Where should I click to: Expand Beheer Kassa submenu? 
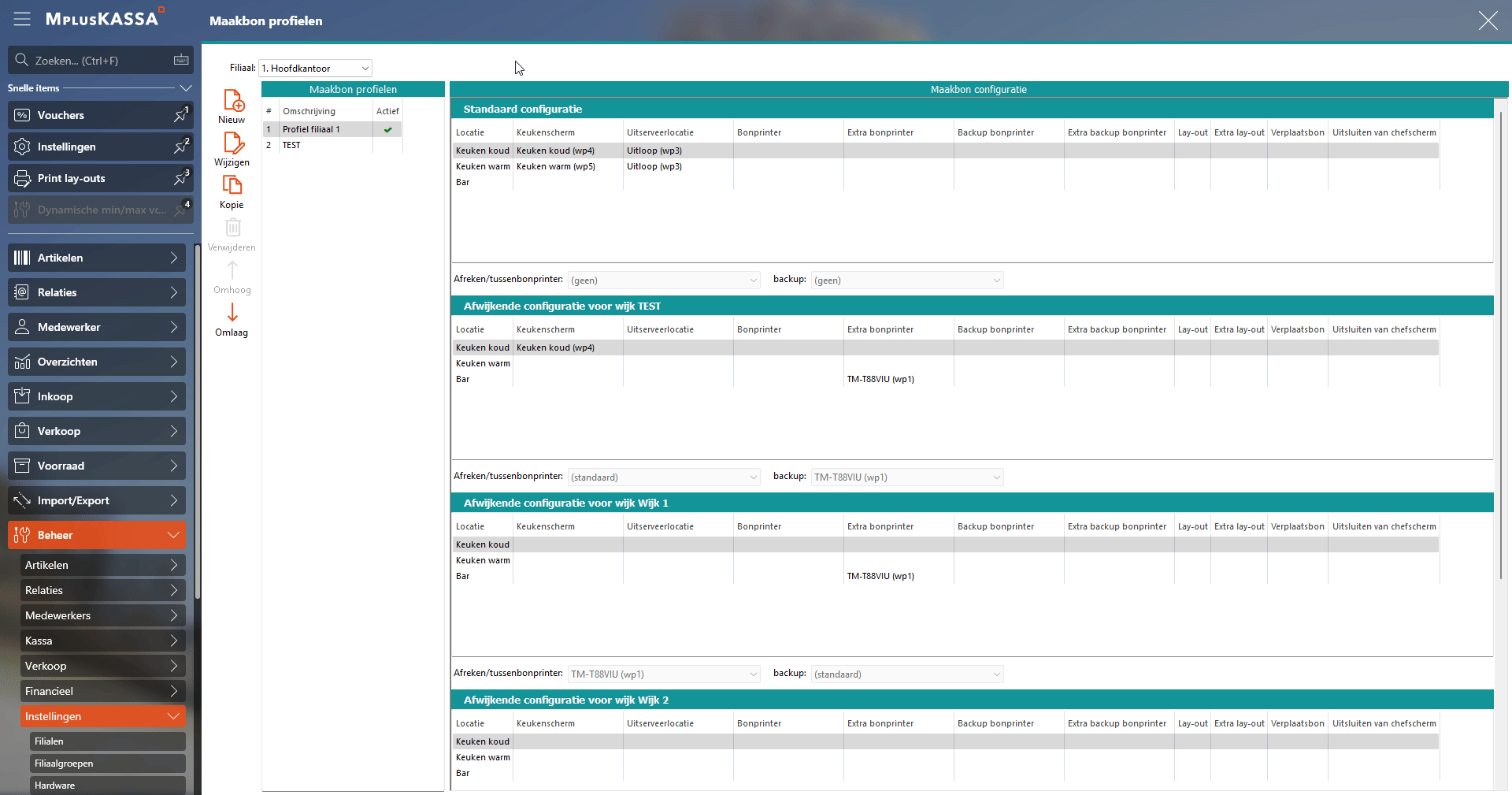pos(103,641)
